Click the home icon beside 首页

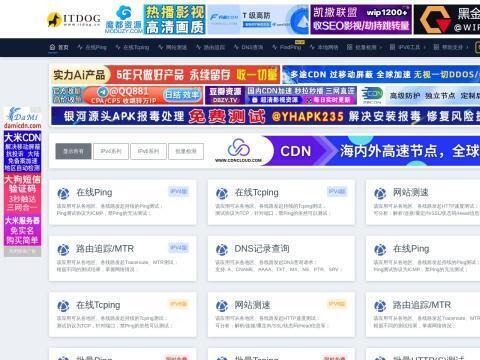[x=52, y=47]
